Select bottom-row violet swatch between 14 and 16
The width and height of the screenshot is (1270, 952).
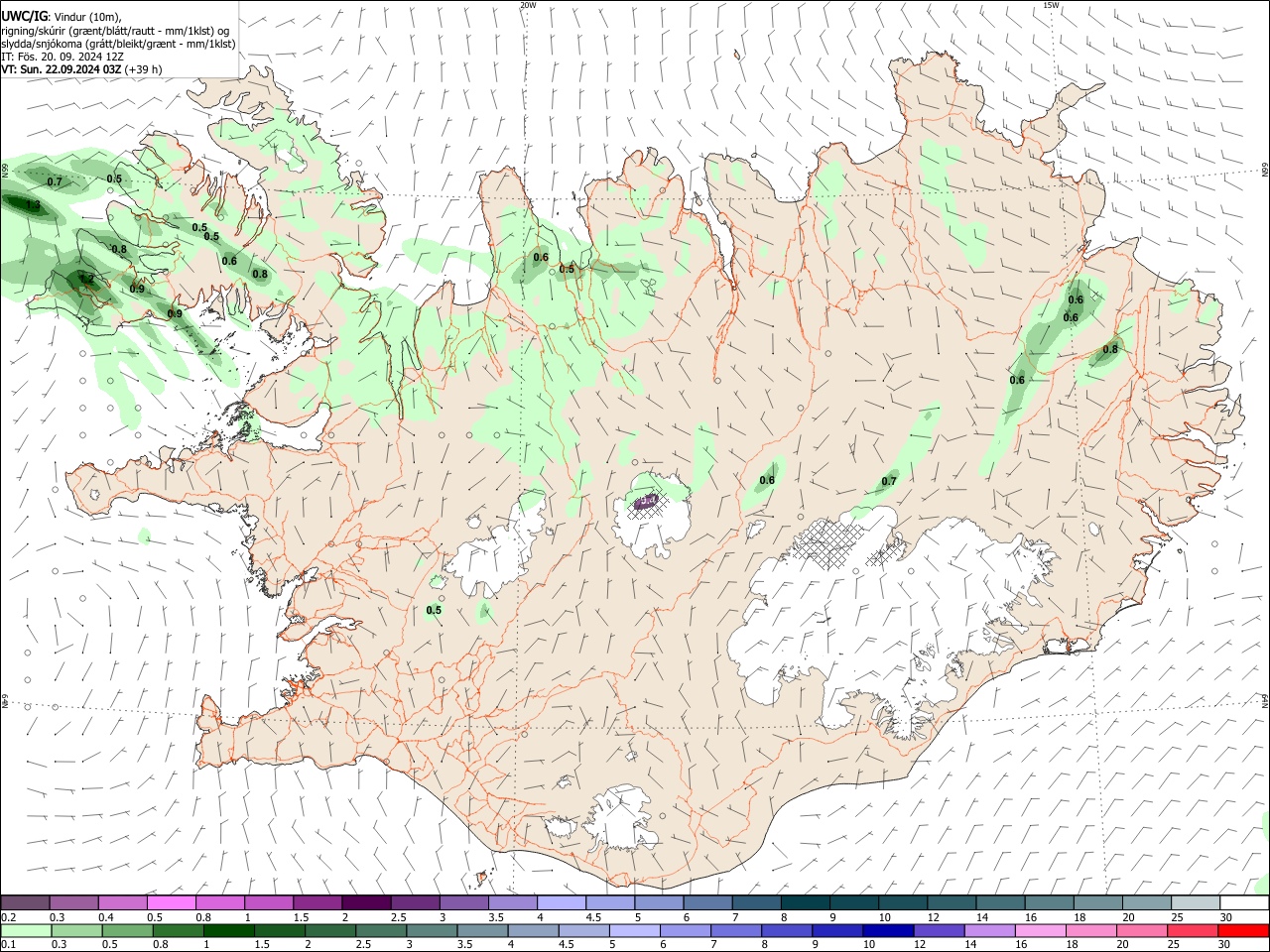[x=989, y=930]
